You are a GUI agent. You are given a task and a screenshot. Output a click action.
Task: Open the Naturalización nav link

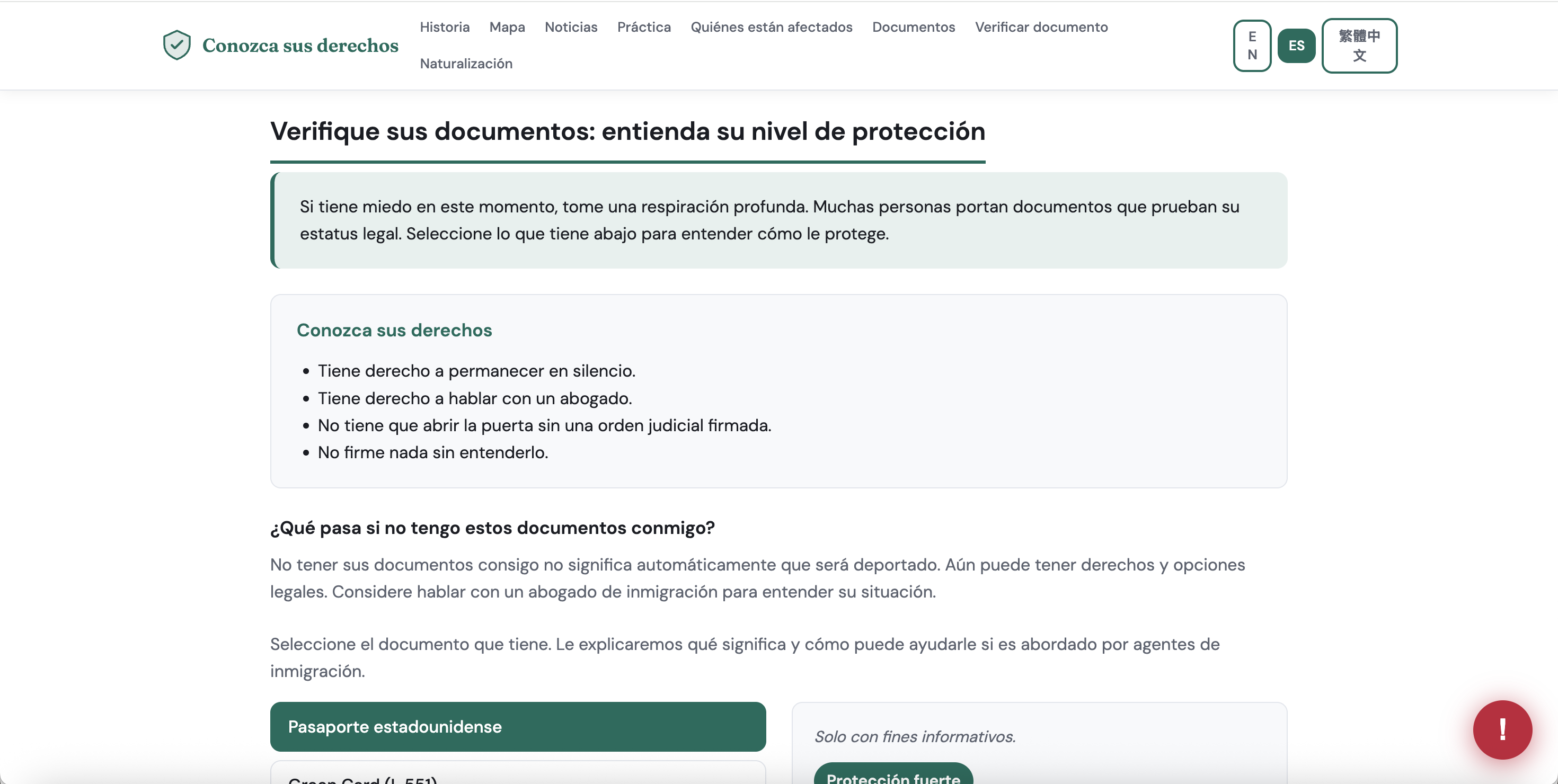coord(465,64)
